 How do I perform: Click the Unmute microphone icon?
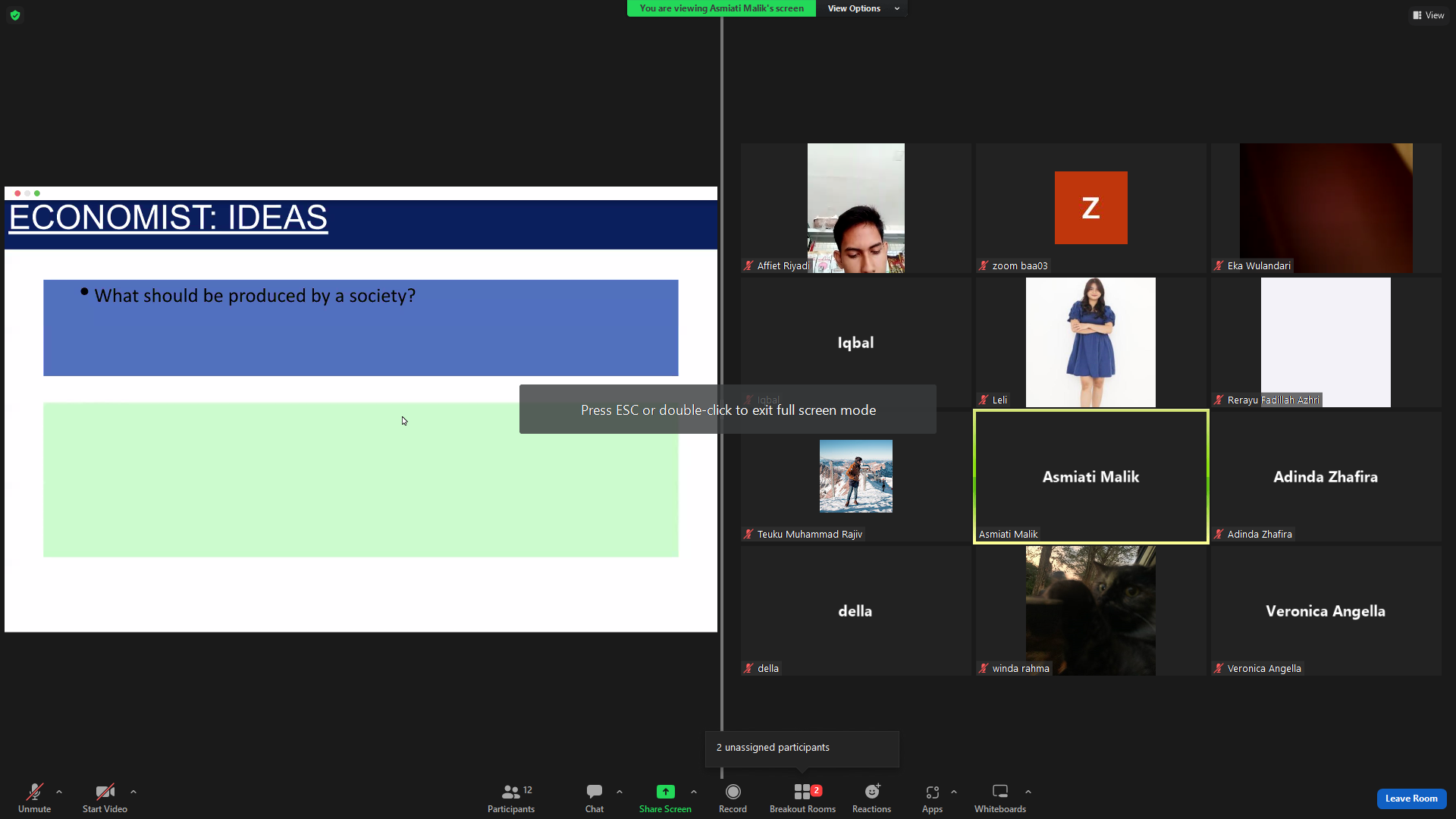click(35, 792)
